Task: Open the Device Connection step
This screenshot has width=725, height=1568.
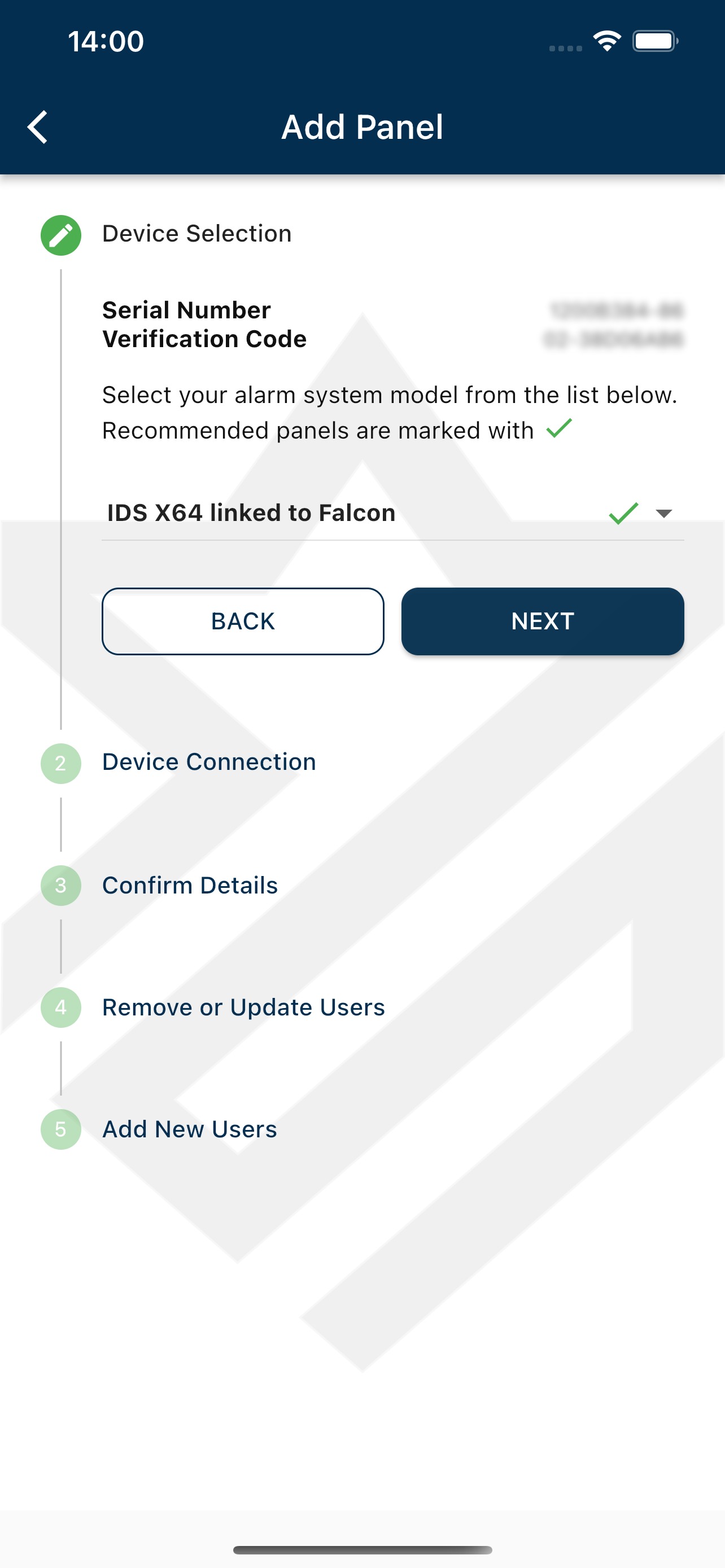Action: [209, 762]
